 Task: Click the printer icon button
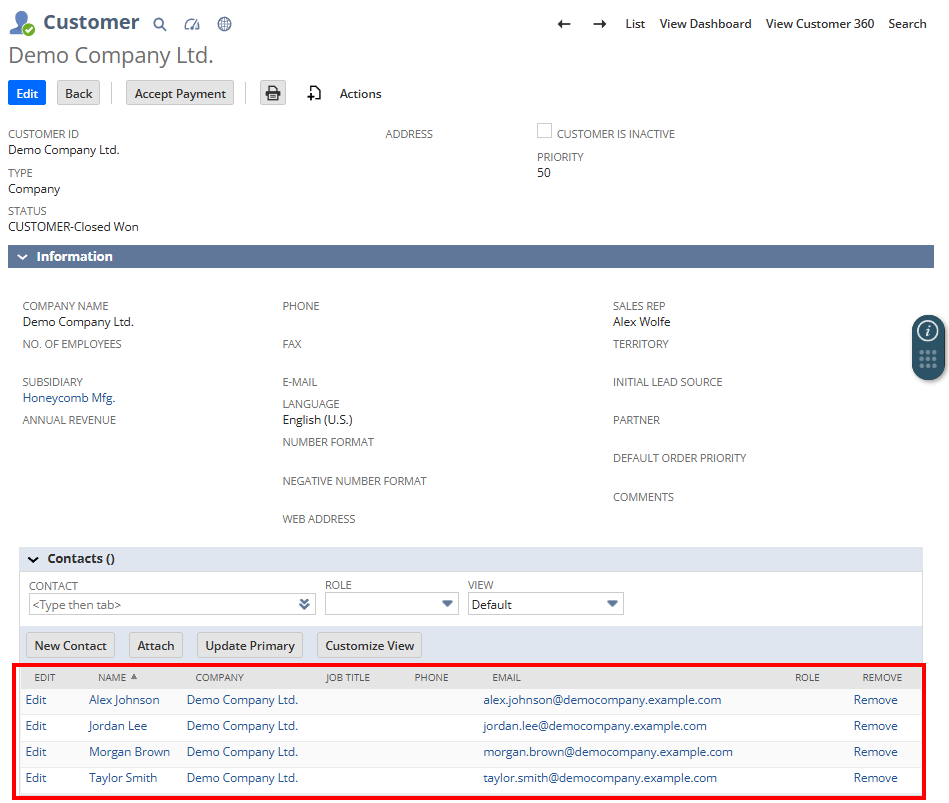tap(273, 93)
